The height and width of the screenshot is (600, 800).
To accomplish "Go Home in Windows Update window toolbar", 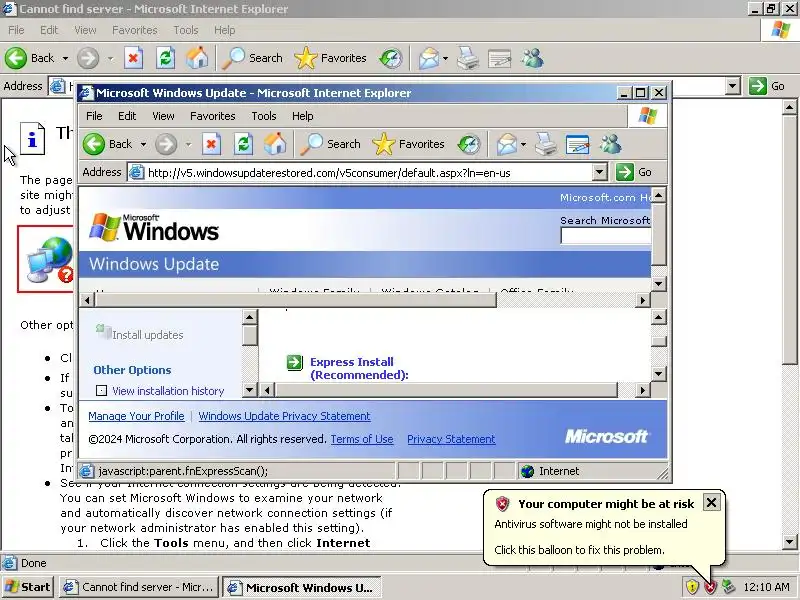I will 275,144.
